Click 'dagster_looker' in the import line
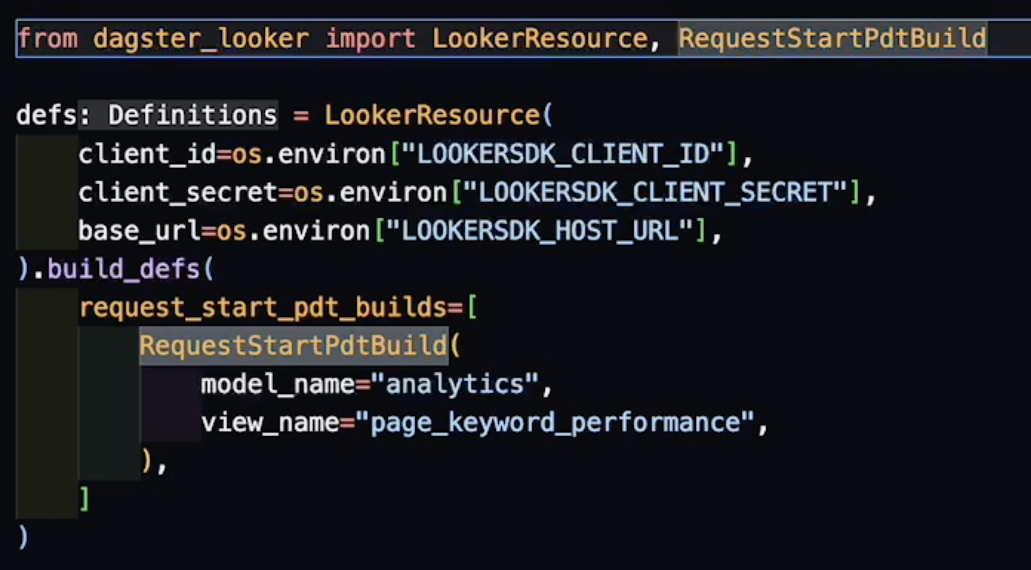The width and height of the screenshot is (1031, 570). coord(201,39)
